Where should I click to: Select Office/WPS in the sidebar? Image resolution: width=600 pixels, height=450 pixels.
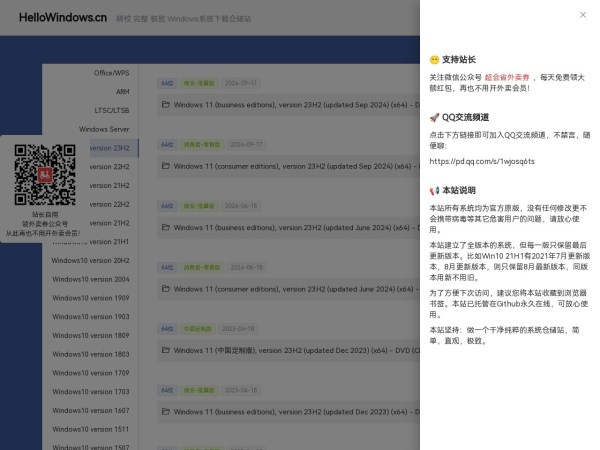click(x=111, y=73)
